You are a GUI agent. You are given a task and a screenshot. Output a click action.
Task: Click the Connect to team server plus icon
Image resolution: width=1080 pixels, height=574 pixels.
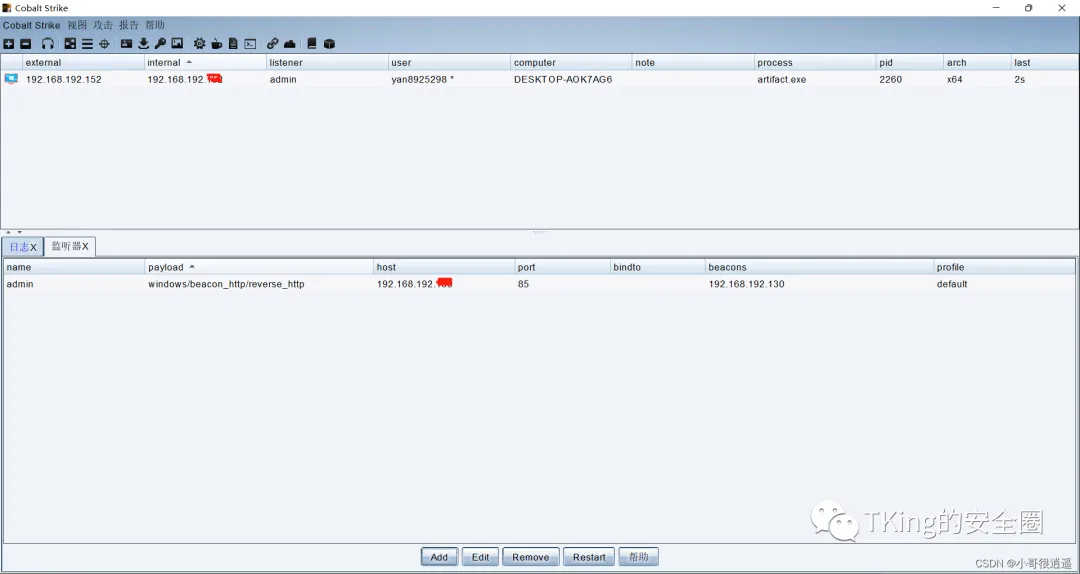(x=8, y=43)
